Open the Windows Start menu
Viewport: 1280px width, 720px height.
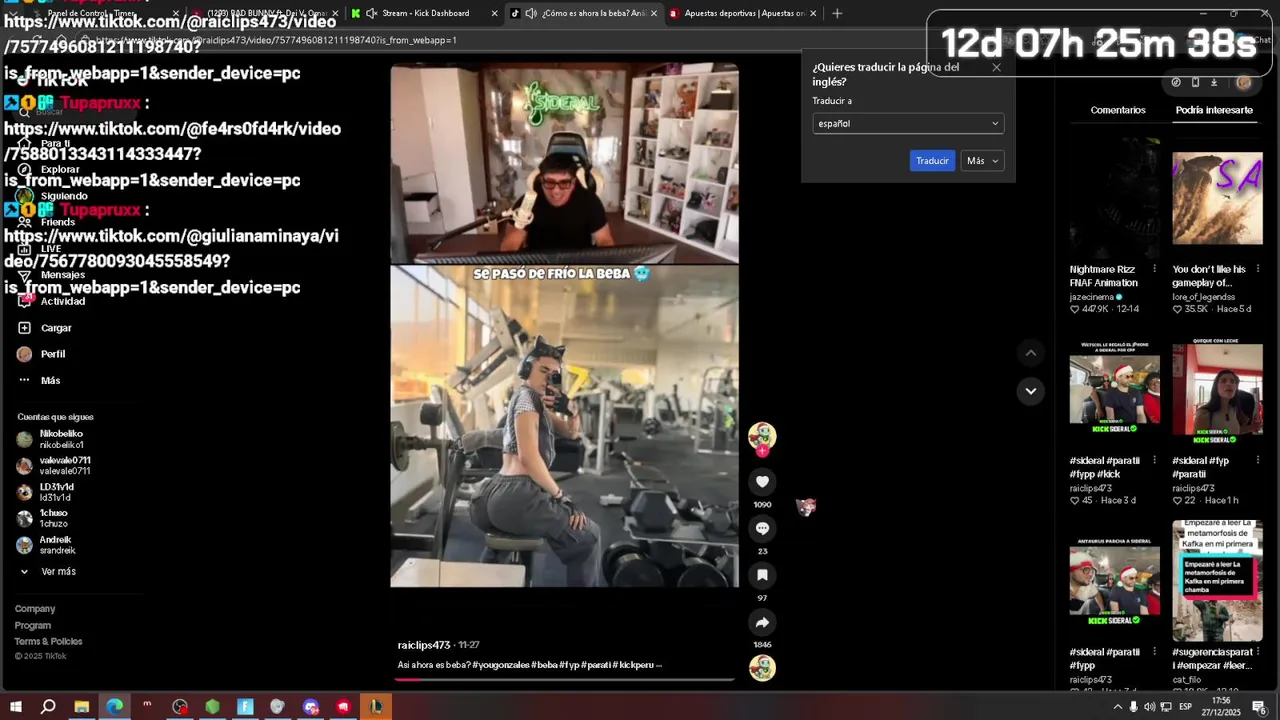[x=16, y=707]
